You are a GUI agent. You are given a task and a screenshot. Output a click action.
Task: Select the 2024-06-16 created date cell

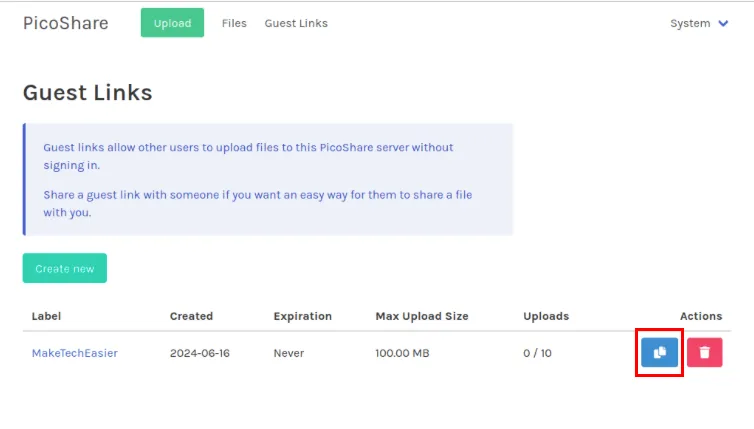tap(200, 353)
